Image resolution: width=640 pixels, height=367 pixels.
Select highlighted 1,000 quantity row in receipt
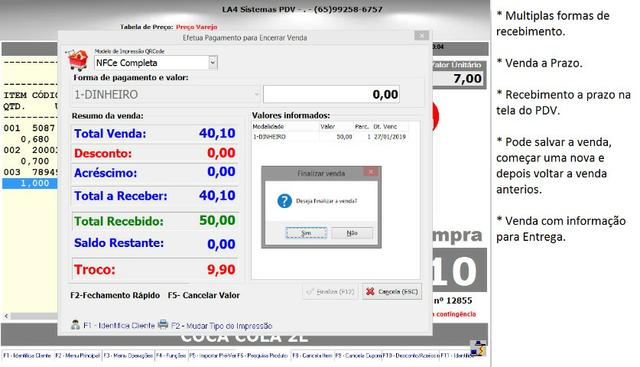click(30, 183)
